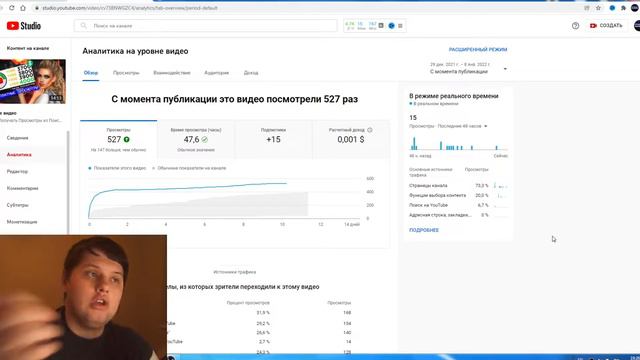The image size is (640, 360).
Task: Click the Подробнее link in realtime card
Action: tap(424, 230)
